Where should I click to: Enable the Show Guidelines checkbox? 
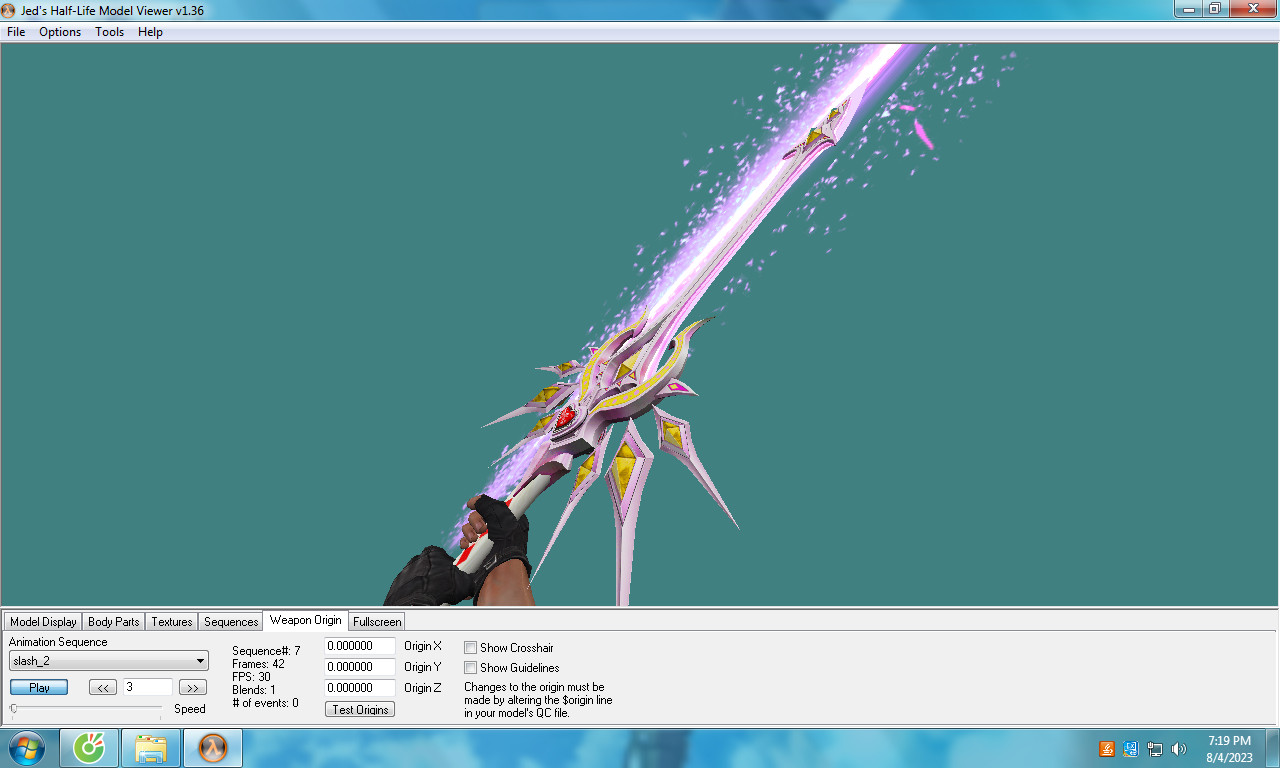[470, 667]
